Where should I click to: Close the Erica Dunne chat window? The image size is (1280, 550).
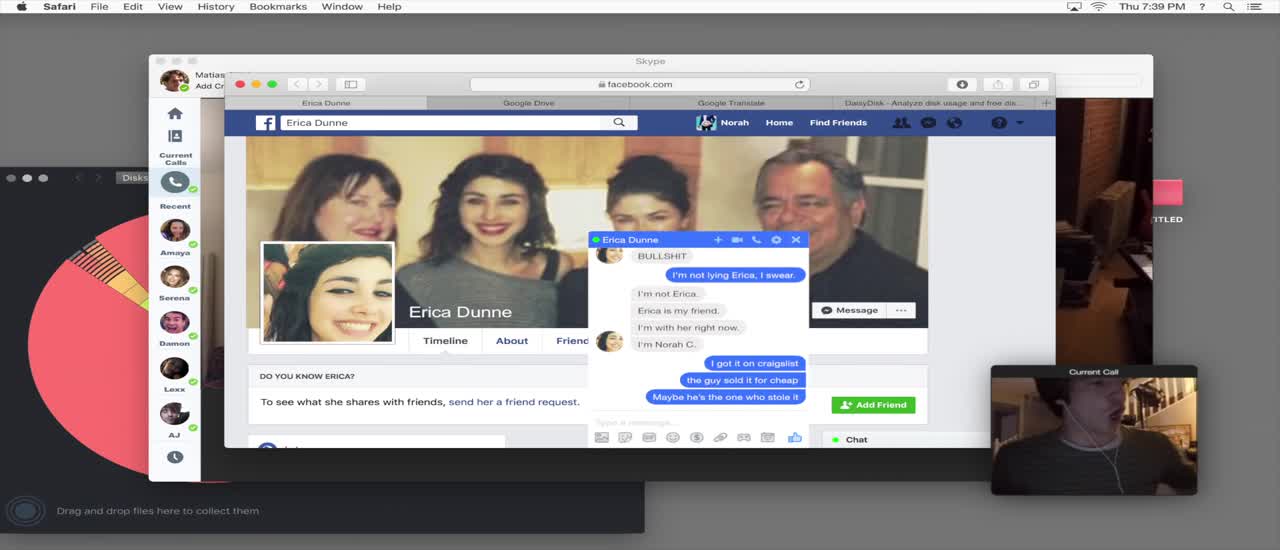click(x=796, y=240)
